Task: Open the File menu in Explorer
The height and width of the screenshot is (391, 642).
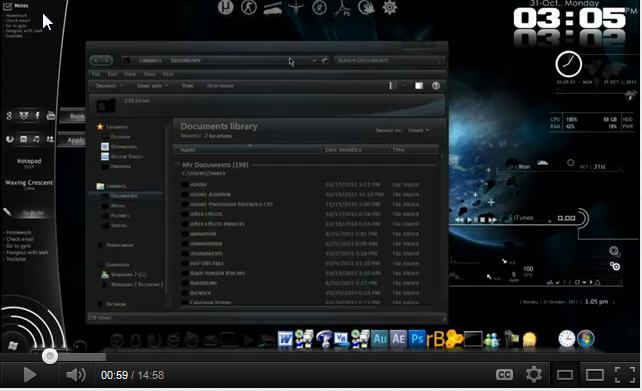Action: coord(96,74)
